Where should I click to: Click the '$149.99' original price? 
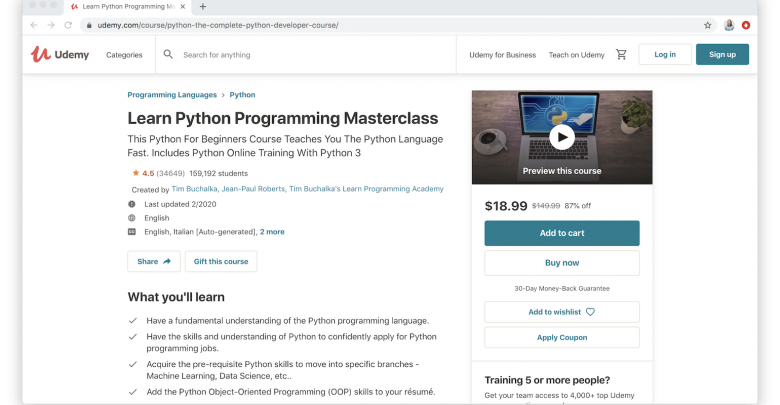click(546, 205)
